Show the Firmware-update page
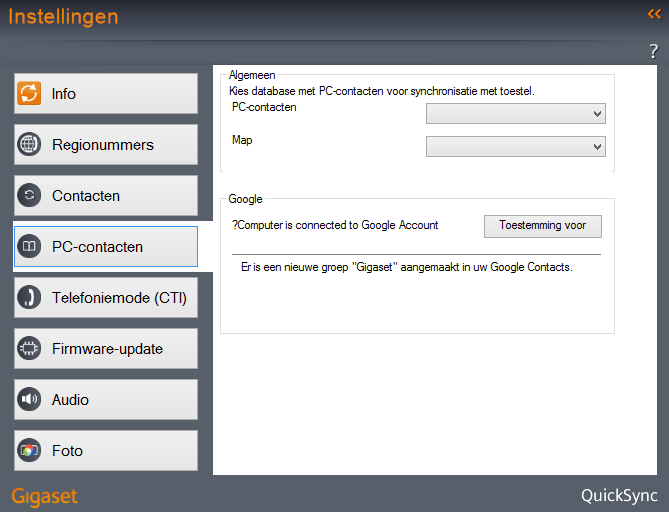The image size is (669, 512). pyautogui.click(x=106, y=348)
